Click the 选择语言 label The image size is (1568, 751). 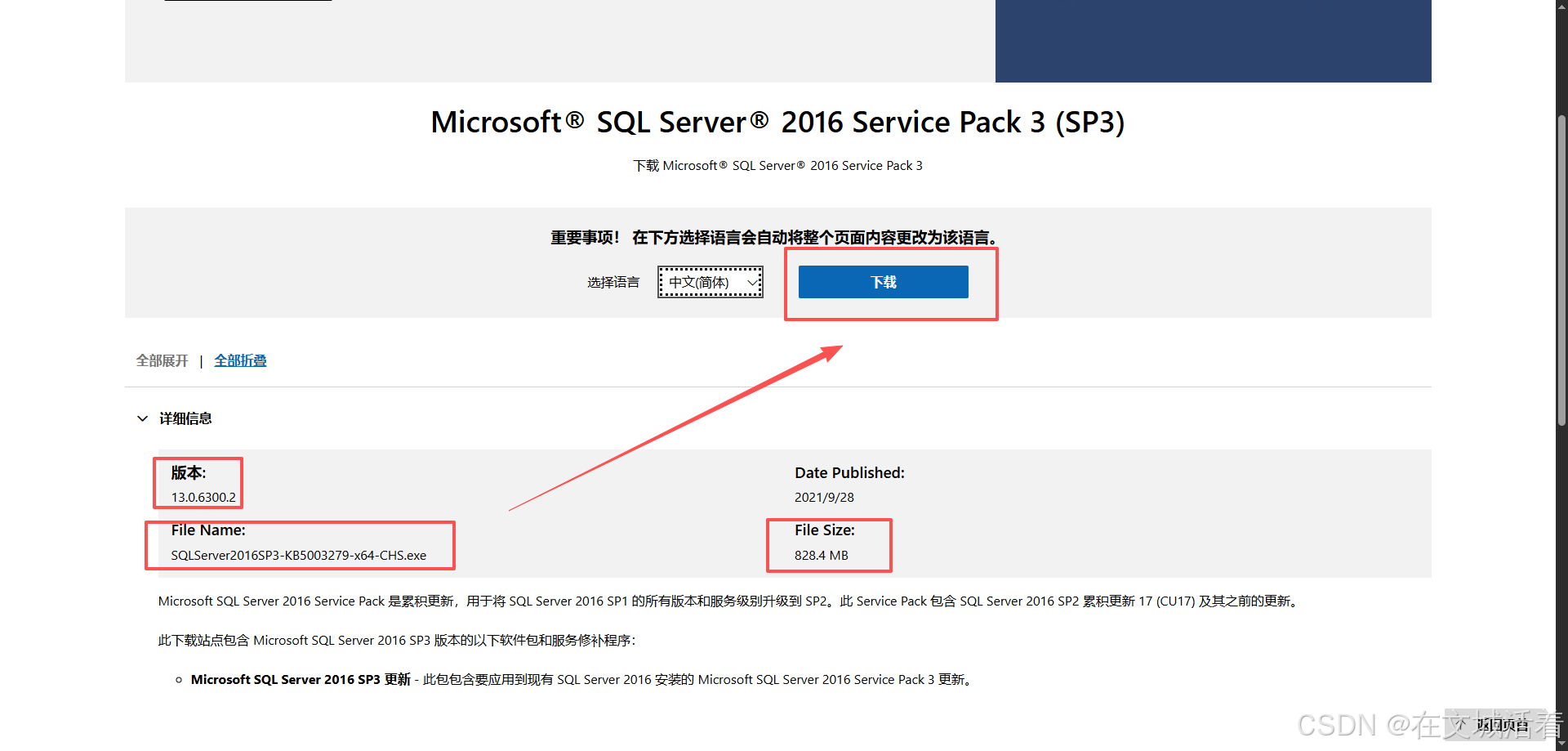(x=613, y=282)
